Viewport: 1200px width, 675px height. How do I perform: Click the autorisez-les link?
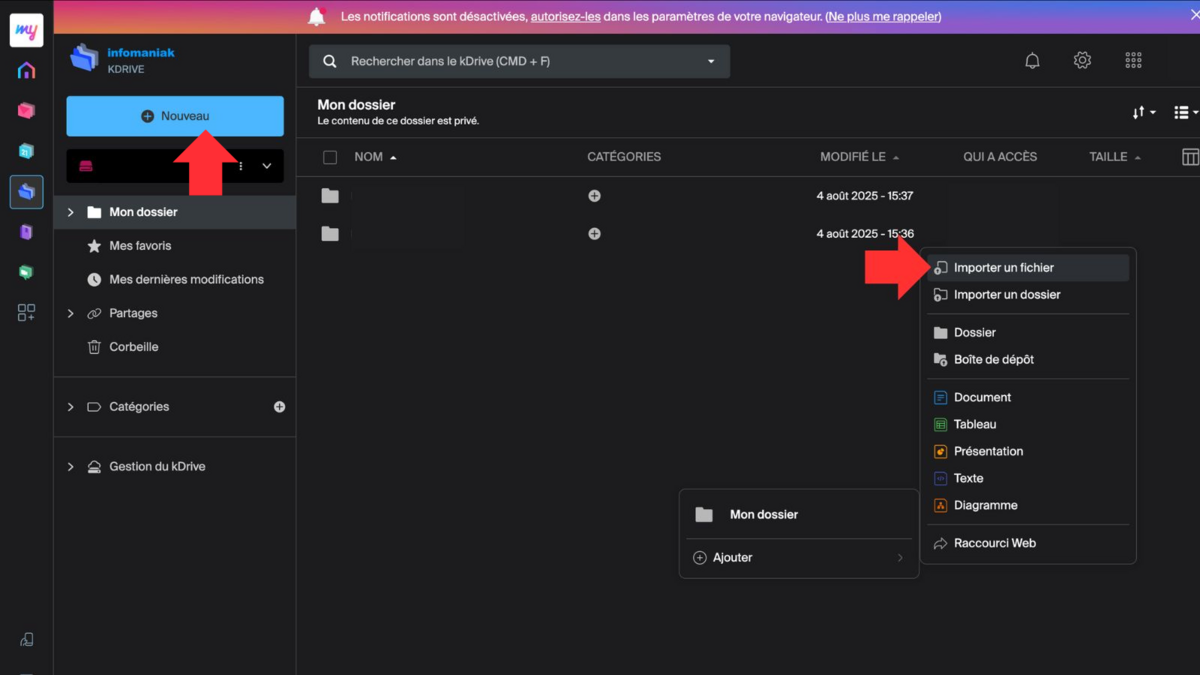[x=566, y=17]
